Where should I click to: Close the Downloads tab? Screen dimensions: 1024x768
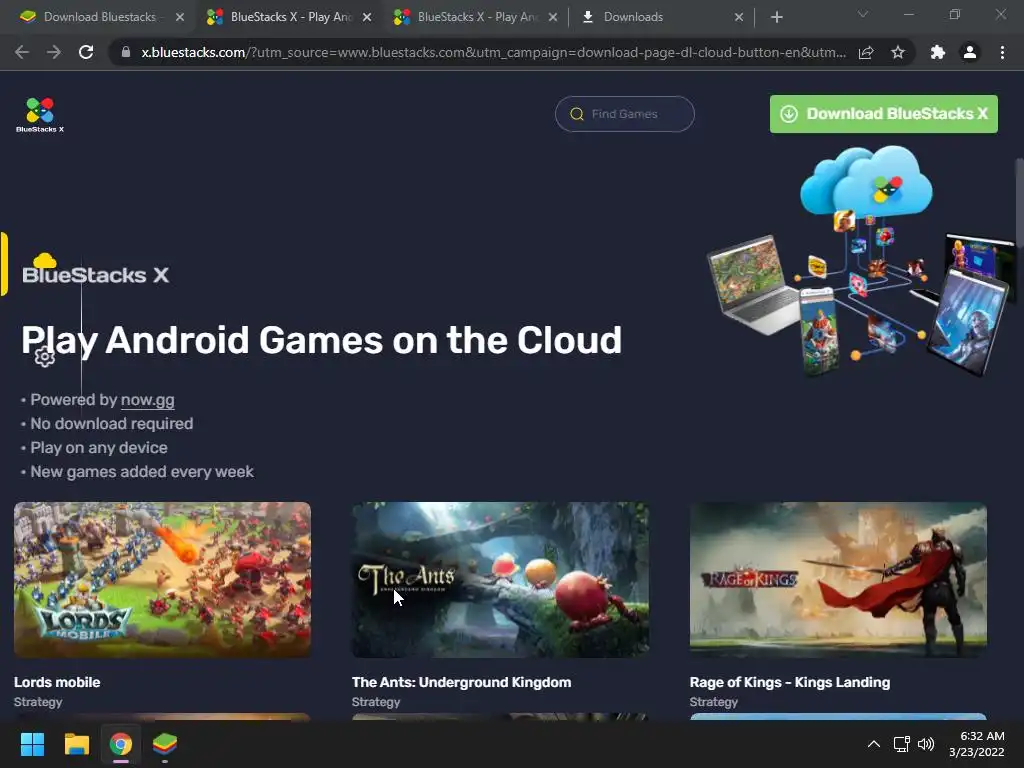coord(739,17)
